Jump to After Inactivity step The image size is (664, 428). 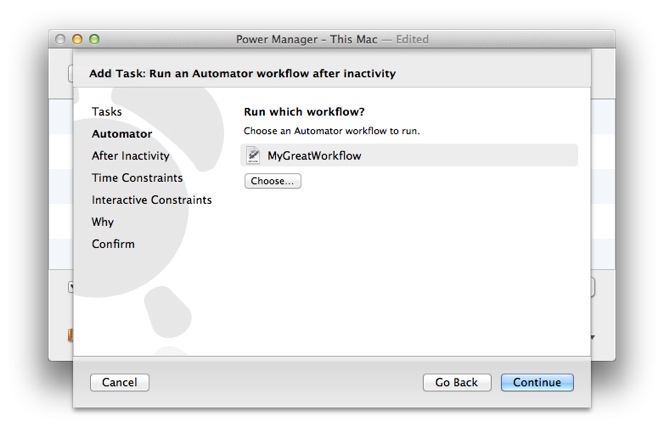tap(130, 156)
